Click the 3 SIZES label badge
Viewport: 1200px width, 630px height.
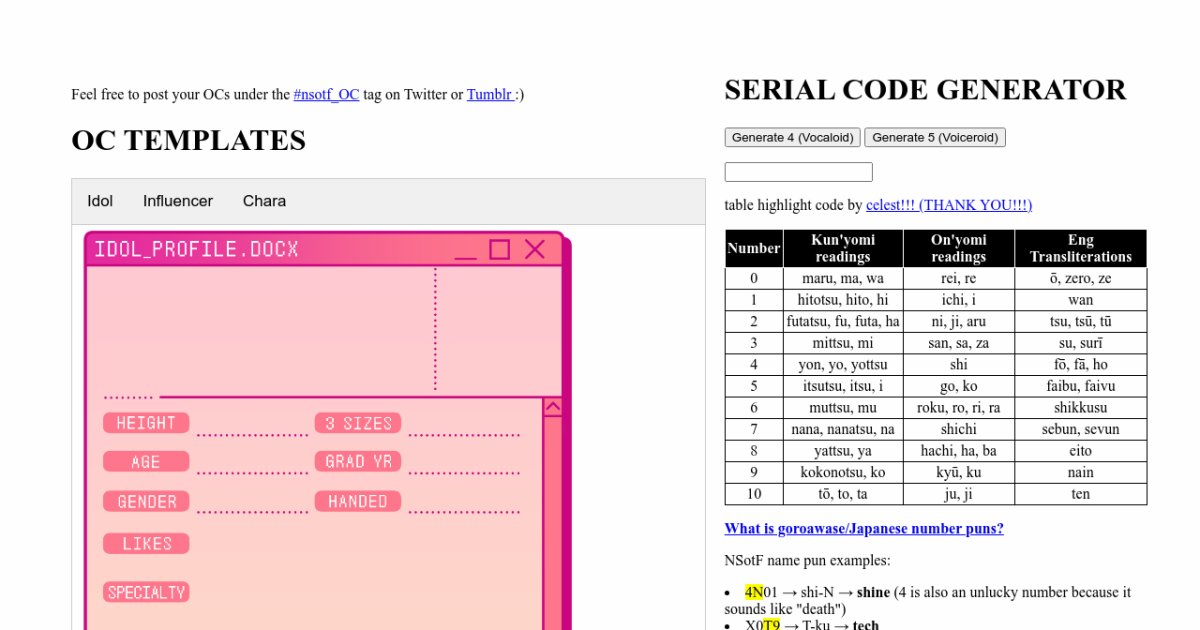tap(358, 423)
